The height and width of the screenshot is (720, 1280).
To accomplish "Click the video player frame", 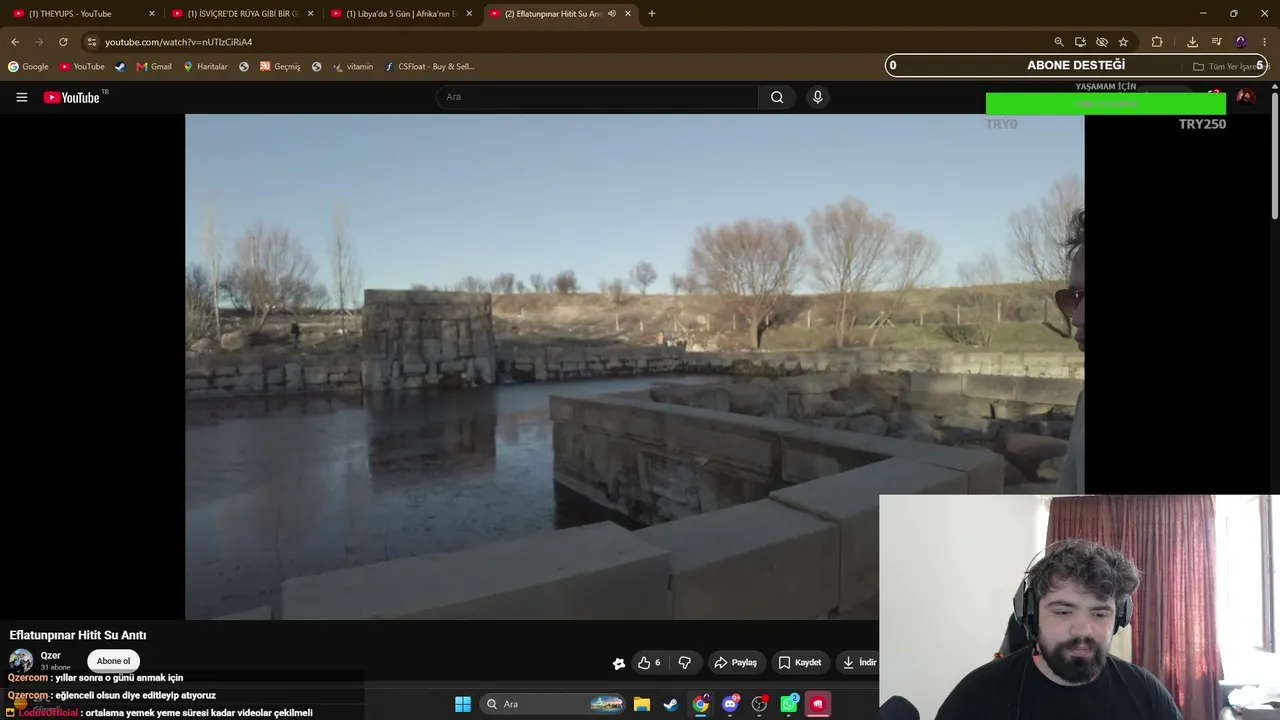I will click(634, 367).
